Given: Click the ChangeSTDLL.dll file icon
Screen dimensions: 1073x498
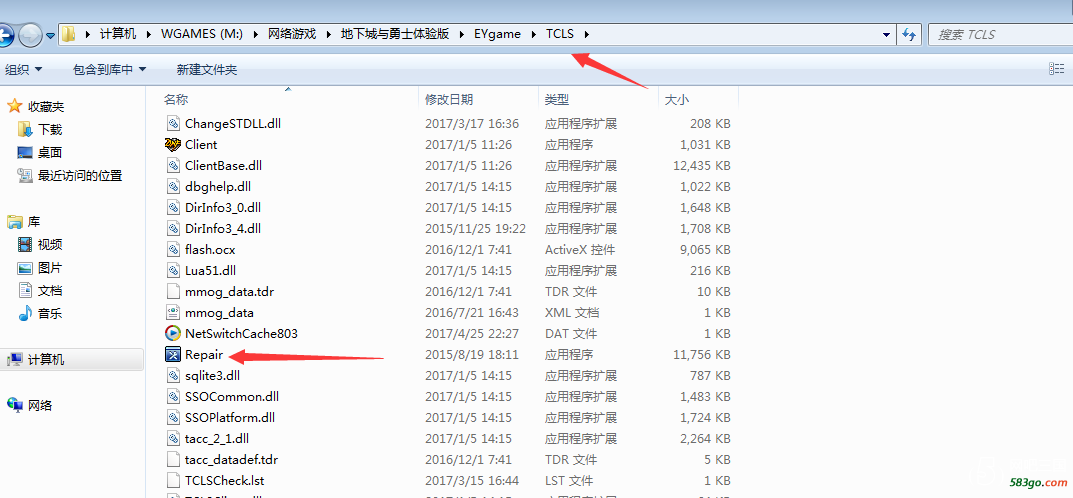Looking at the screenshot, I should coord(173,124).
